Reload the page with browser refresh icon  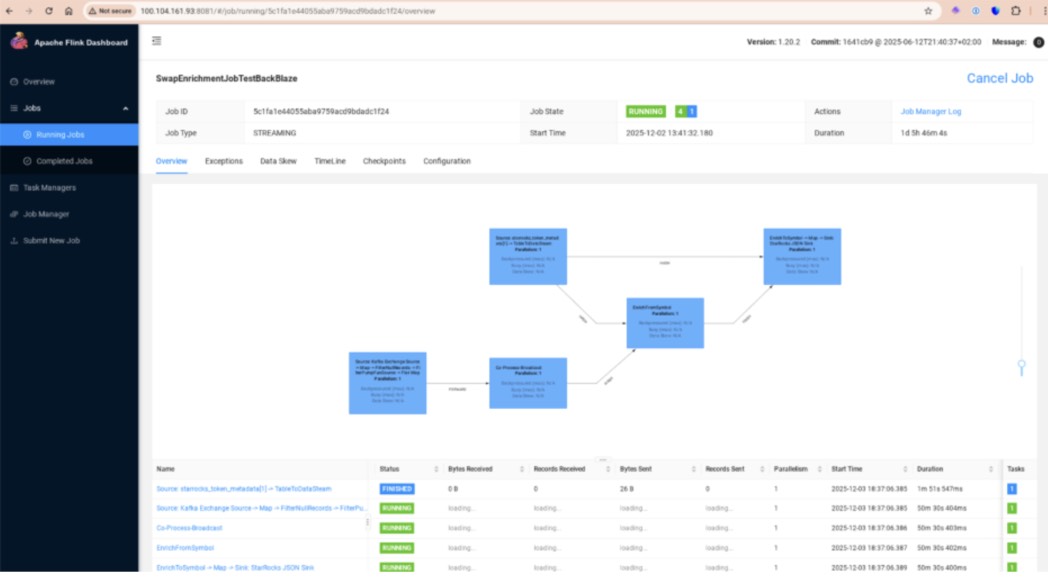tap(49, 11)
